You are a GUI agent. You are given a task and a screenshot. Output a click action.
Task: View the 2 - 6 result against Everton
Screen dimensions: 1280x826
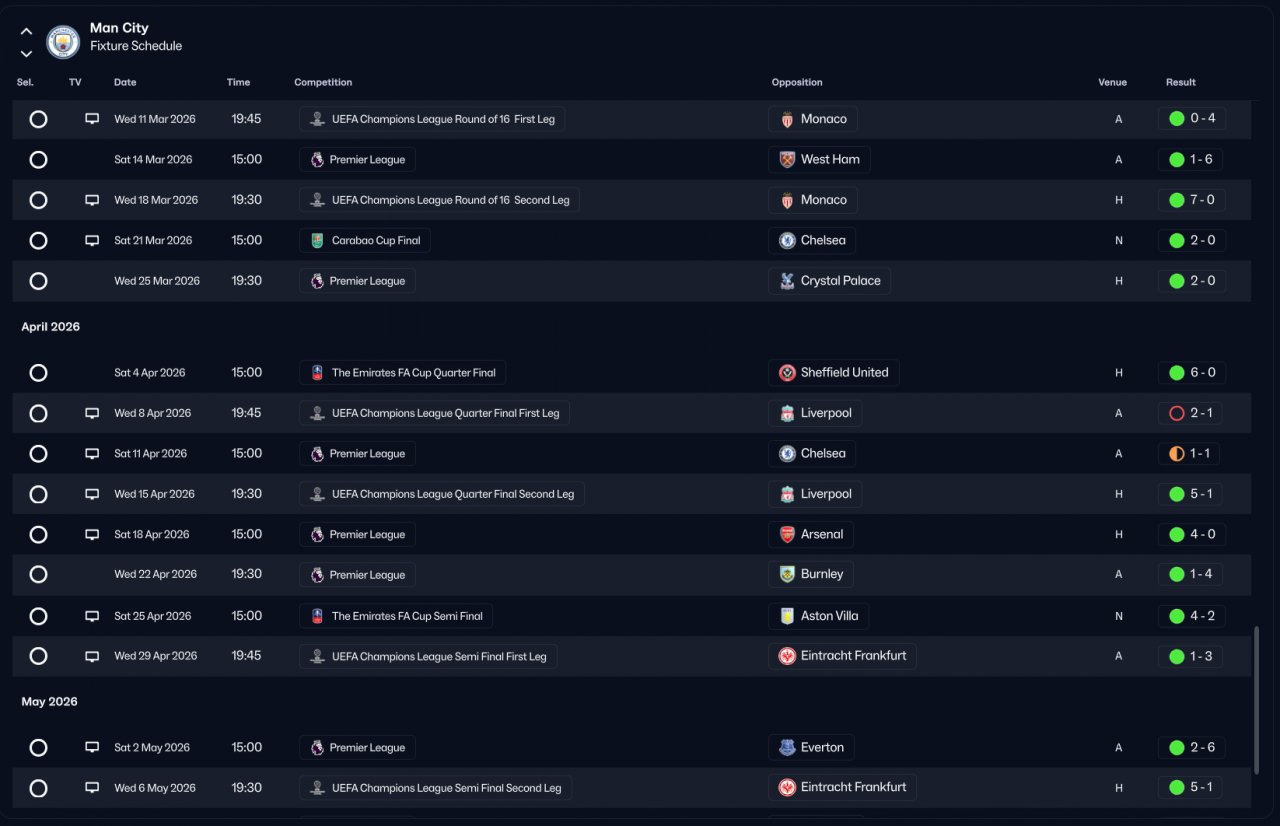[x=1192, y=748]
